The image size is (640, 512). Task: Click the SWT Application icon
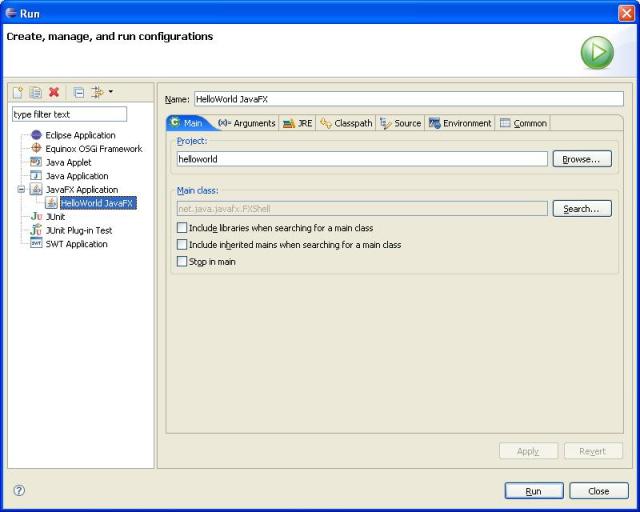pyautogui.click(x=36, y=243)
